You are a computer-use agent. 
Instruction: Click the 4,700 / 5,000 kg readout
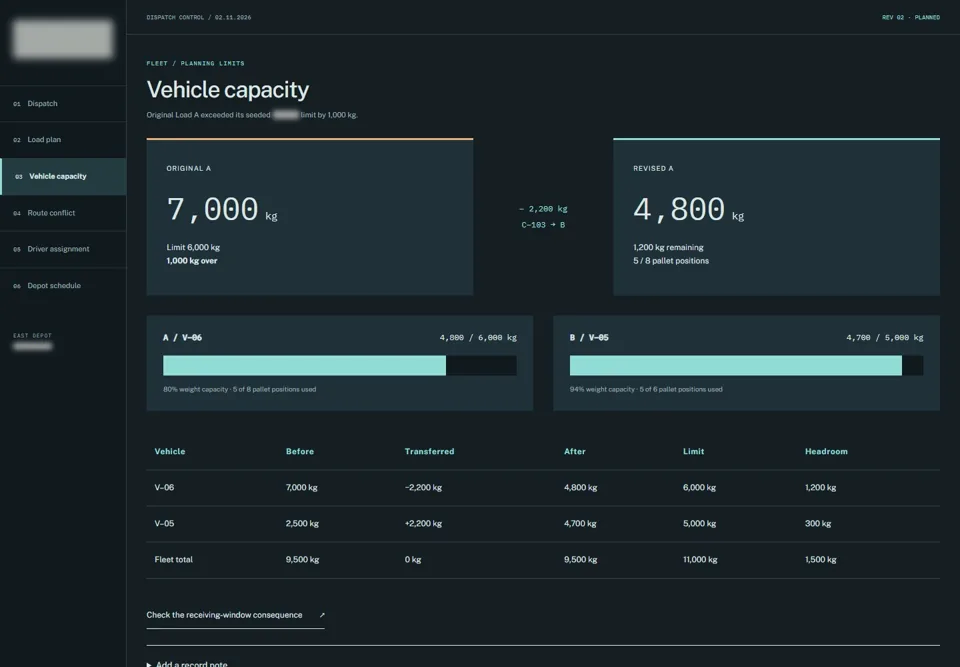coord(885,337)
